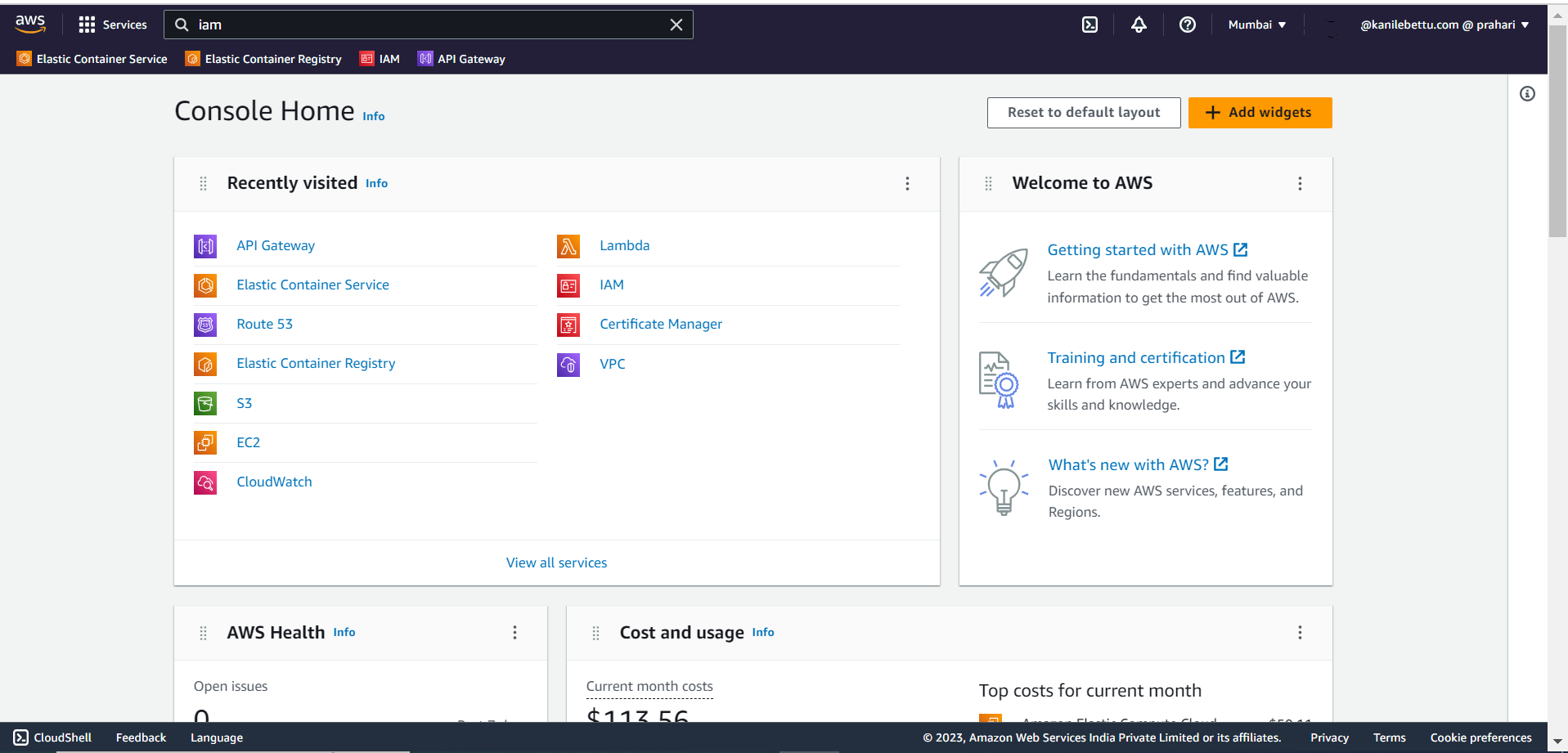The width and height of the screenshot is (1568, 753).
Task: Open the Services grid menu
Action: coord(113,25)
